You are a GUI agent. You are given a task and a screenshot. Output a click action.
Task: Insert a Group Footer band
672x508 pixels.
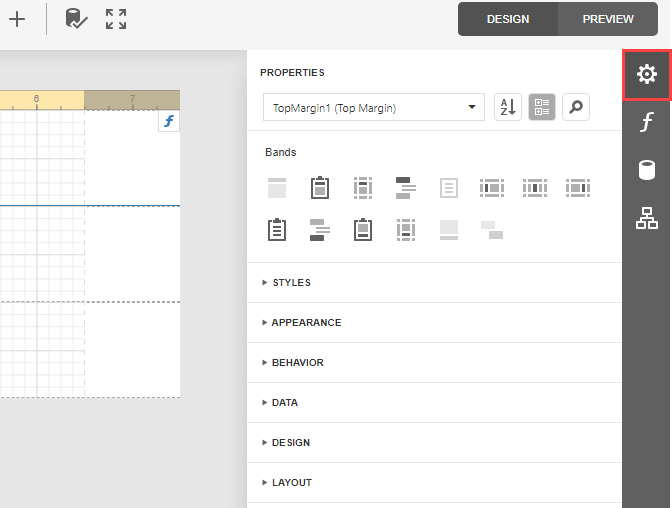coord(319,230)
